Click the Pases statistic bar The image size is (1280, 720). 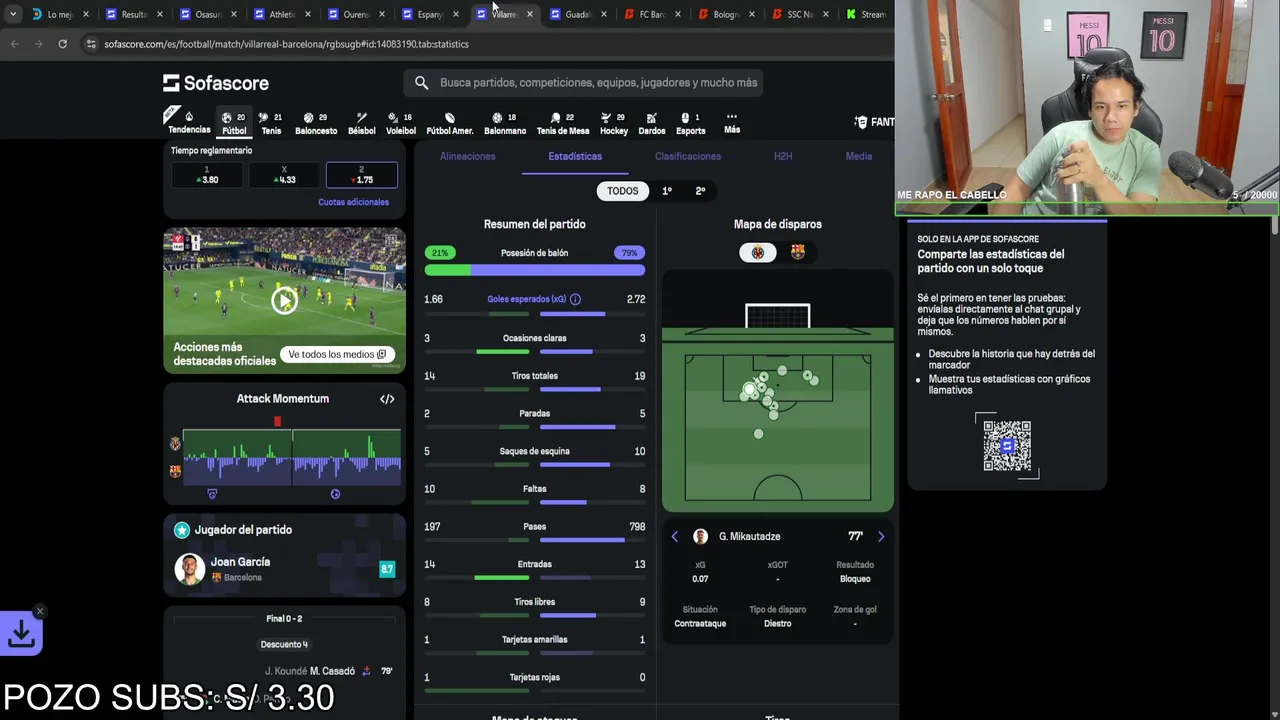535,540
